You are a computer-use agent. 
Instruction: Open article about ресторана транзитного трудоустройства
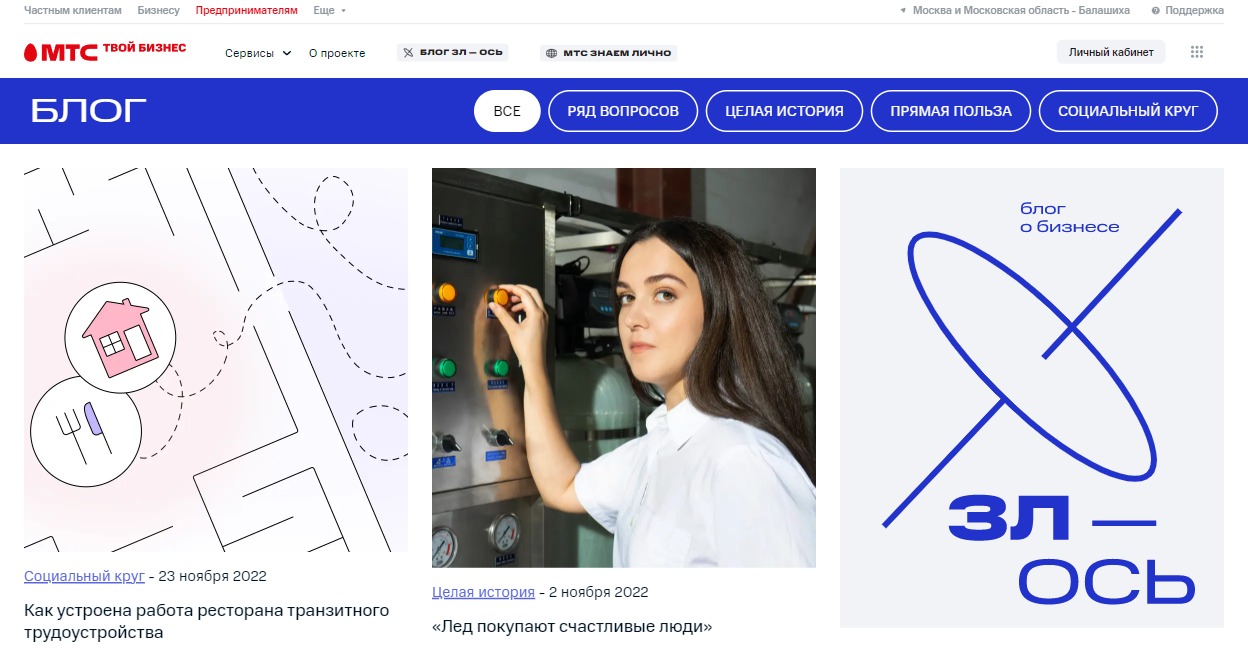206,621
